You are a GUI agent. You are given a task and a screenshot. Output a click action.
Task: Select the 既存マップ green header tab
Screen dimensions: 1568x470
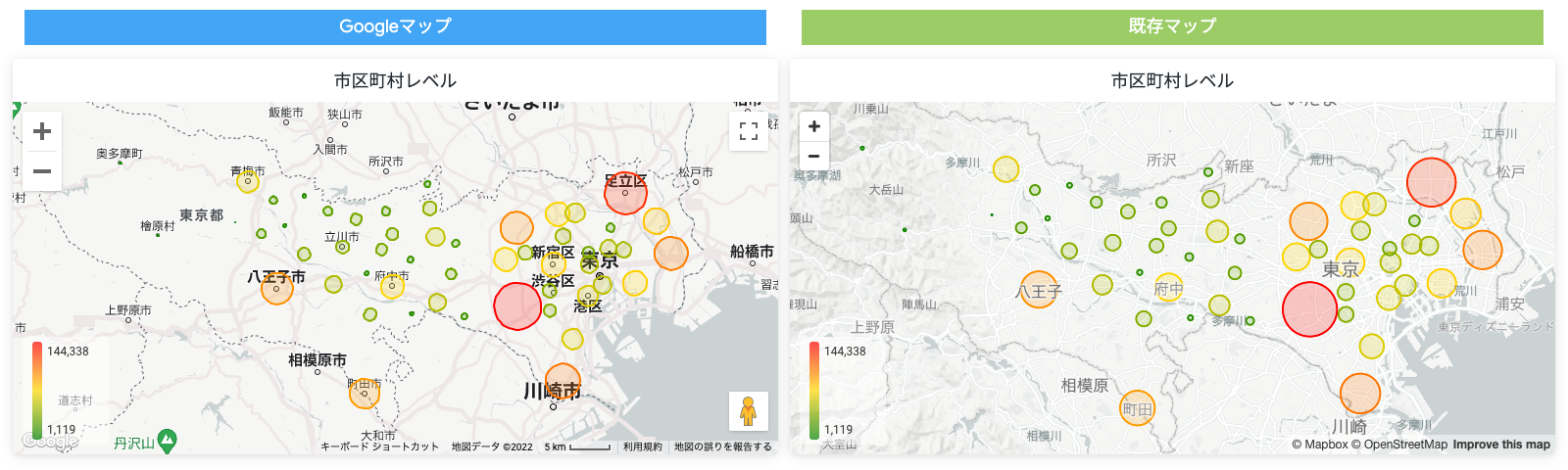pyautogui.click(x=1172, y=27)
